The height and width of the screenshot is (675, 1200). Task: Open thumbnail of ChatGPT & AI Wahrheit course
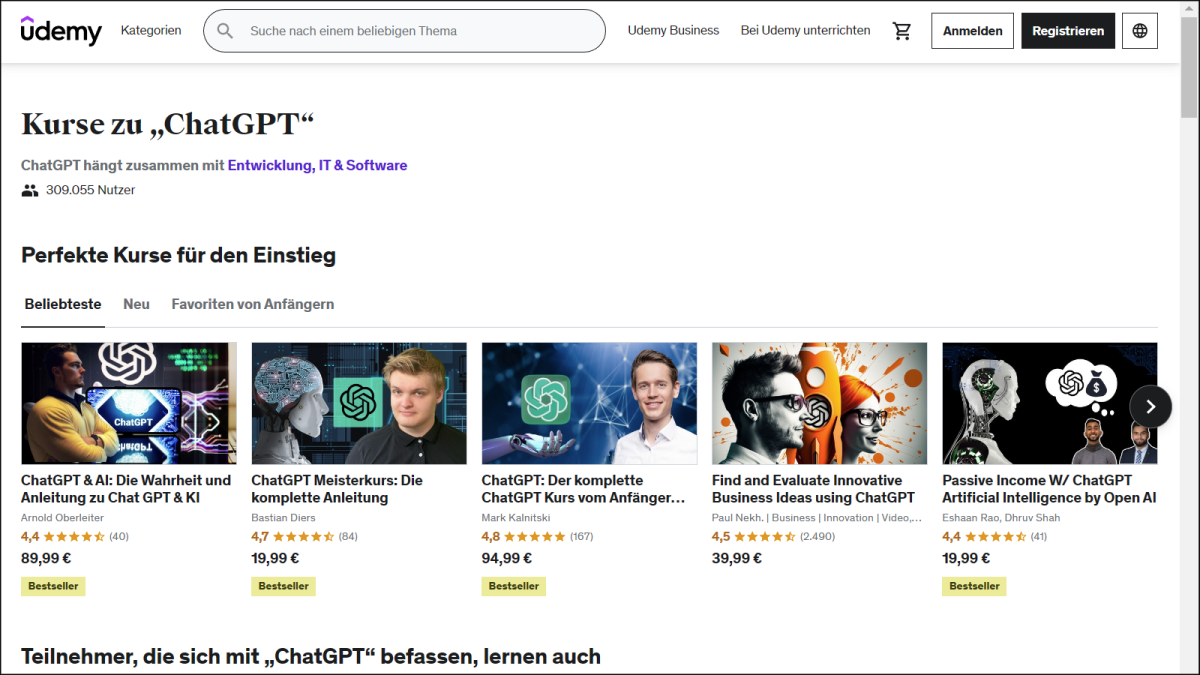129,403
